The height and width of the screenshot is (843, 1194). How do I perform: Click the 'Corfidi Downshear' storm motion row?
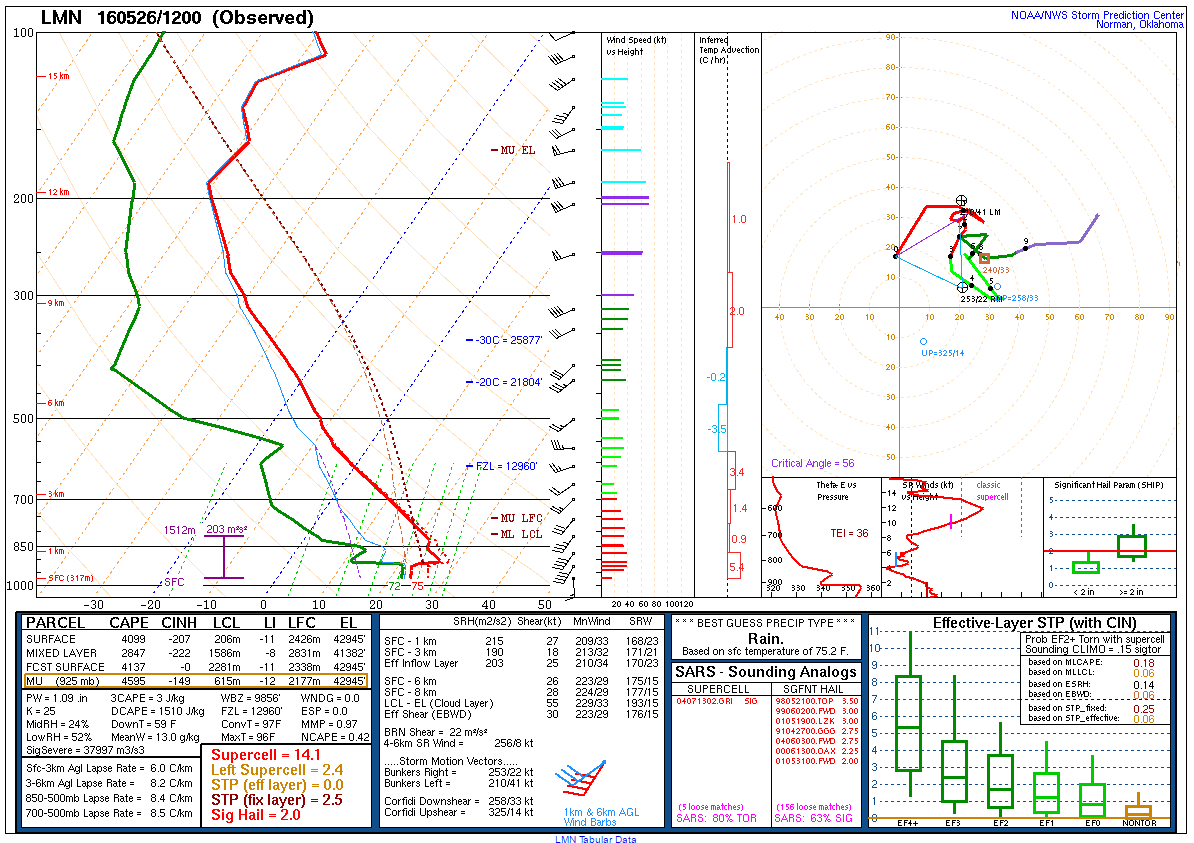[458, 801]
